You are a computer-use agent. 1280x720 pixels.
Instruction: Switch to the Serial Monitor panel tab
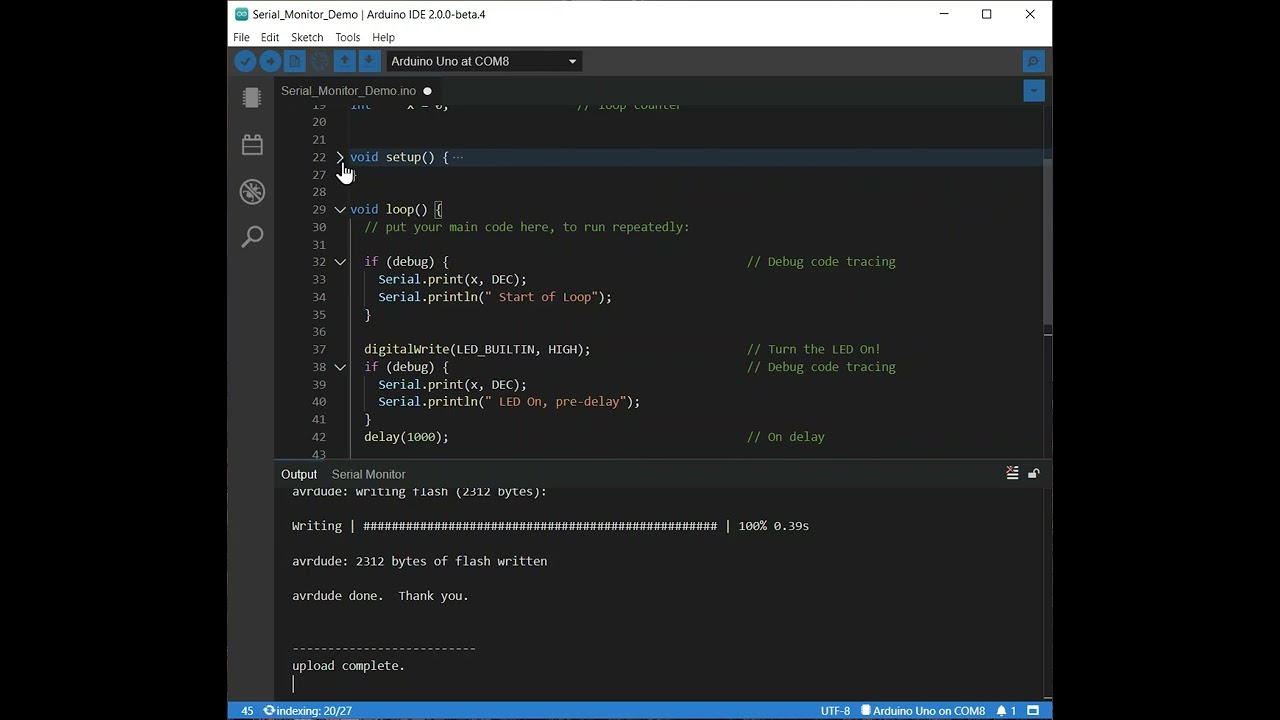click(x=368, y=474)
